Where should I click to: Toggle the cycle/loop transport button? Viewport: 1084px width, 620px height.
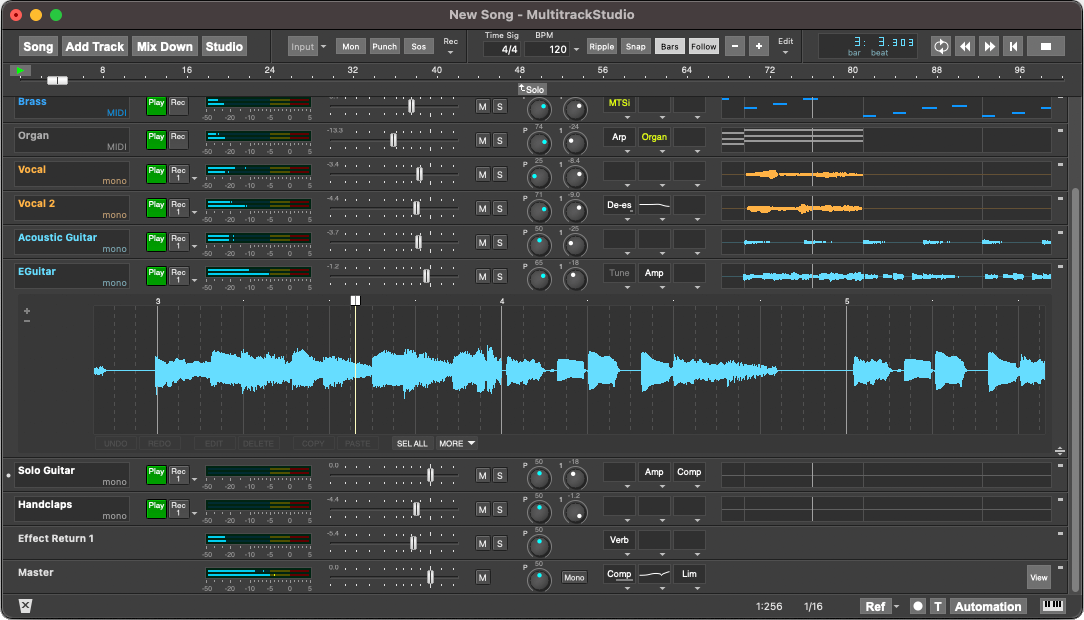(x=940, y=46)
